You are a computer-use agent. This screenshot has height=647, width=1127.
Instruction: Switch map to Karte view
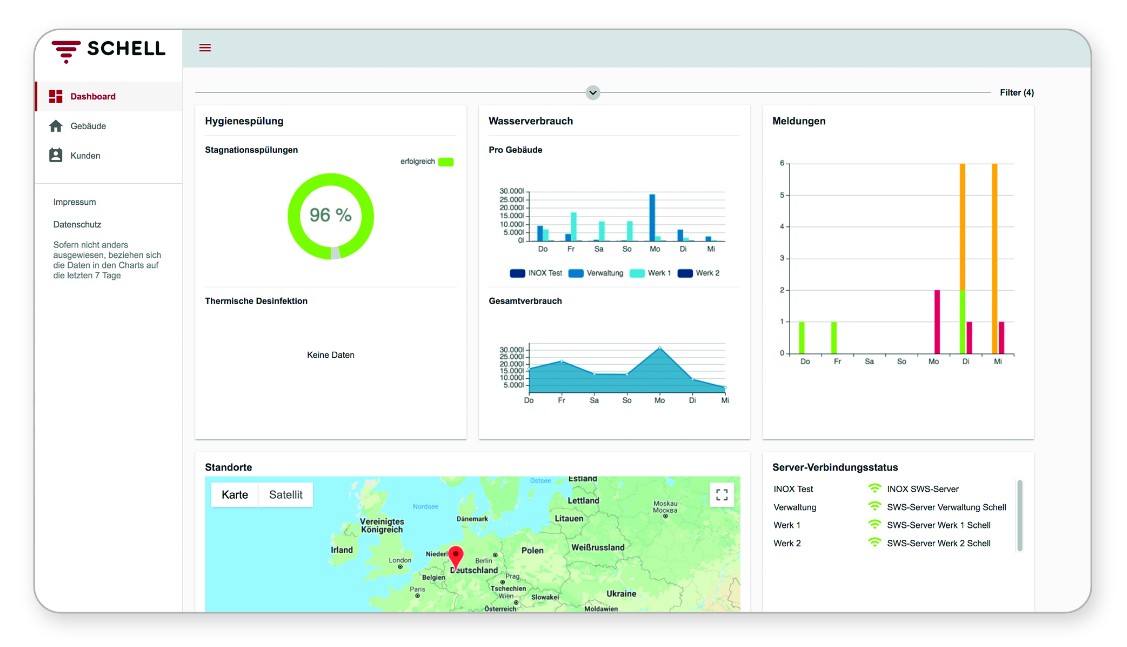pyautogui.click(x=235, y=495)
